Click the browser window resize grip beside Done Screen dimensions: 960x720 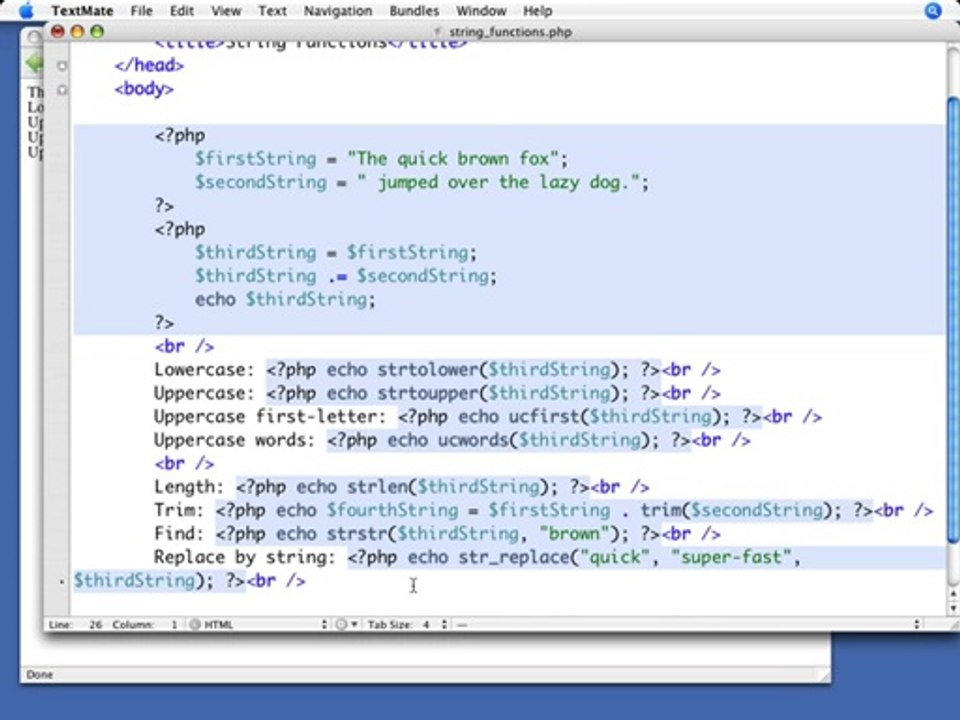(823, 675)
